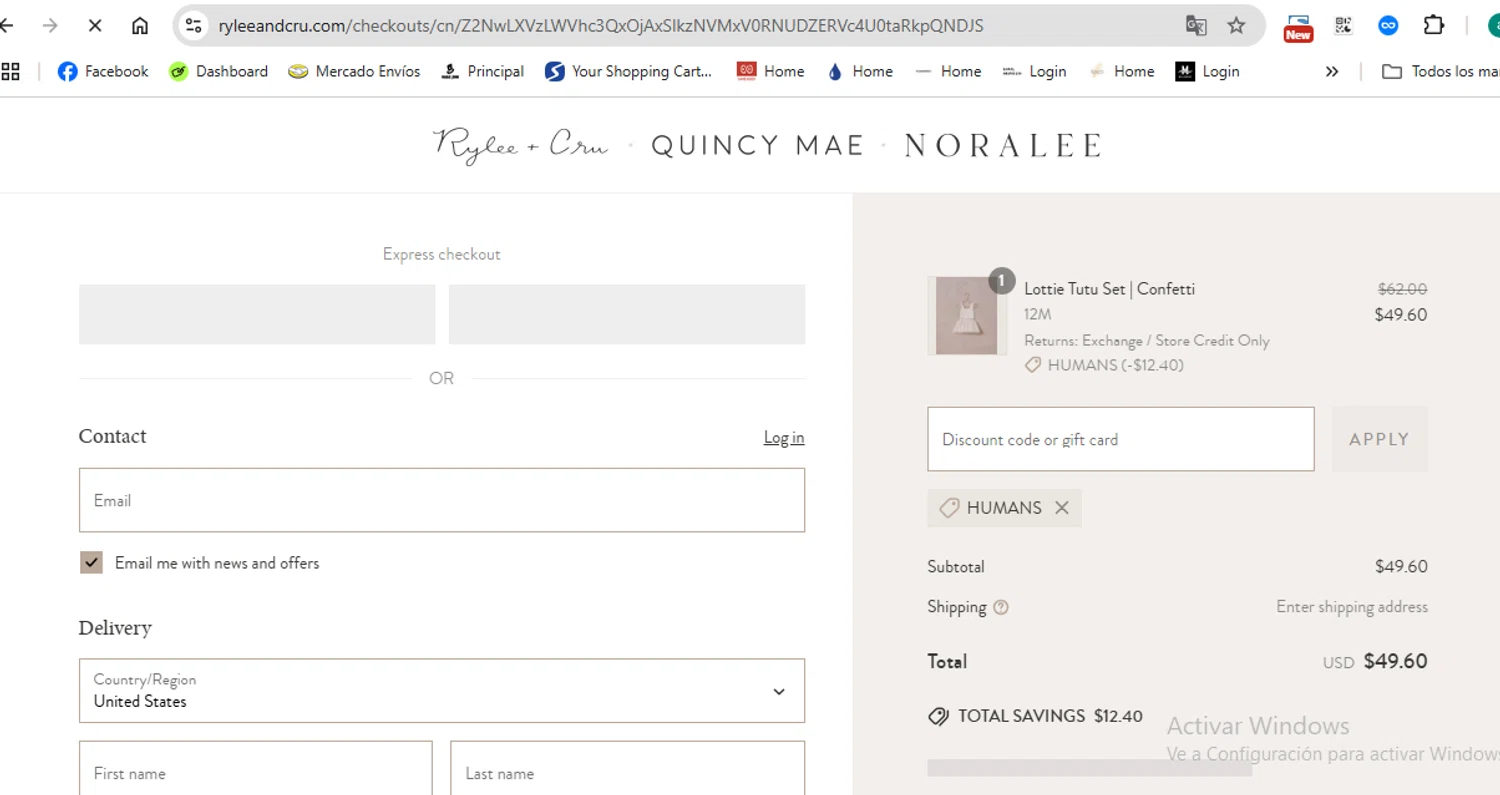Focus the Last name field
Viewport: 1500px width, 795px height.
(x=628, y=768)
